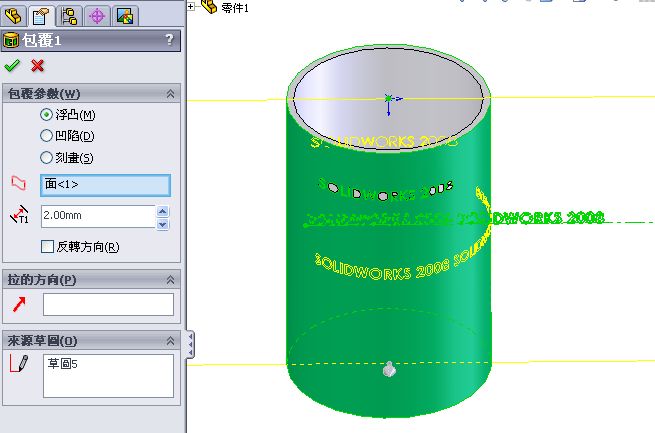The image size is (655, 433).
Task: Select the 凹陷(D) deboss option
Action: (x=46, y=136)
